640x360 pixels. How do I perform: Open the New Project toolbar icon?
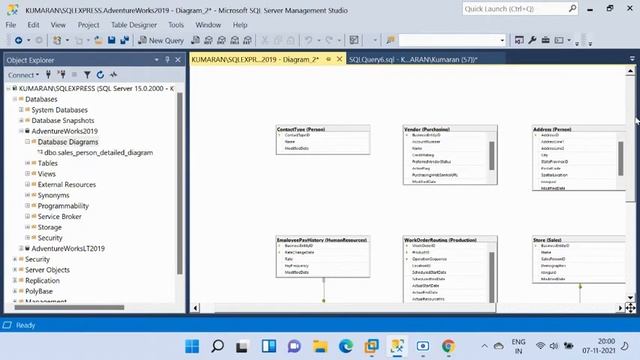pyautogui.click(x=57, y=40)
